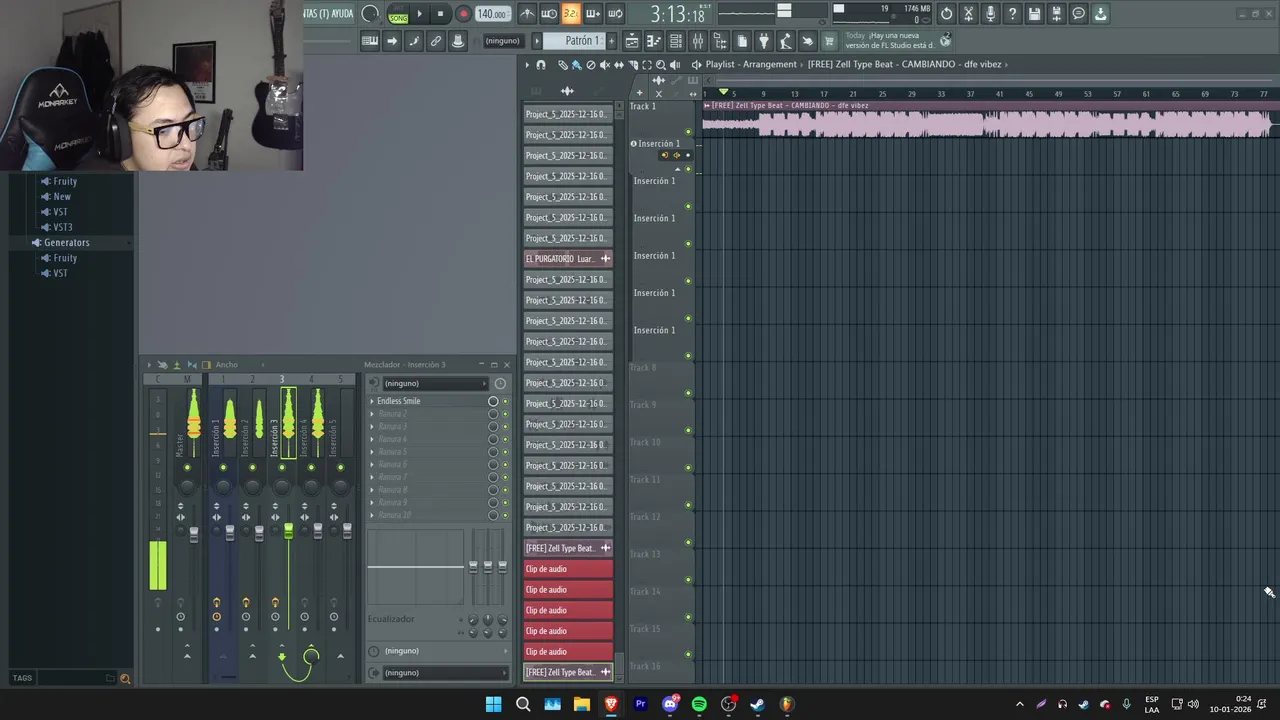Open the mixer options arrow menu
The width and height of the screenshot is (1280, 720).
(149, 365)
